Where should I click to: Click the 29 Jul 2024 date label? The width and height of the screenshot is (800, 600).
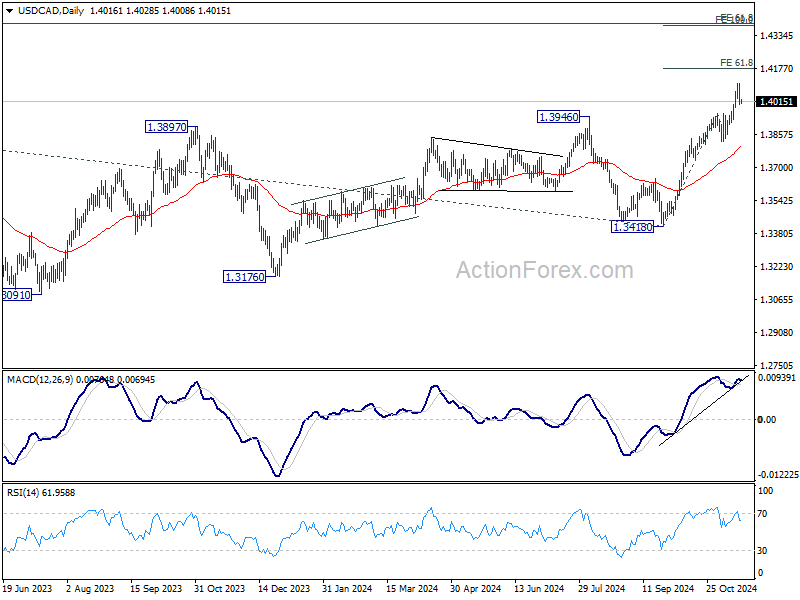[602, 588]
